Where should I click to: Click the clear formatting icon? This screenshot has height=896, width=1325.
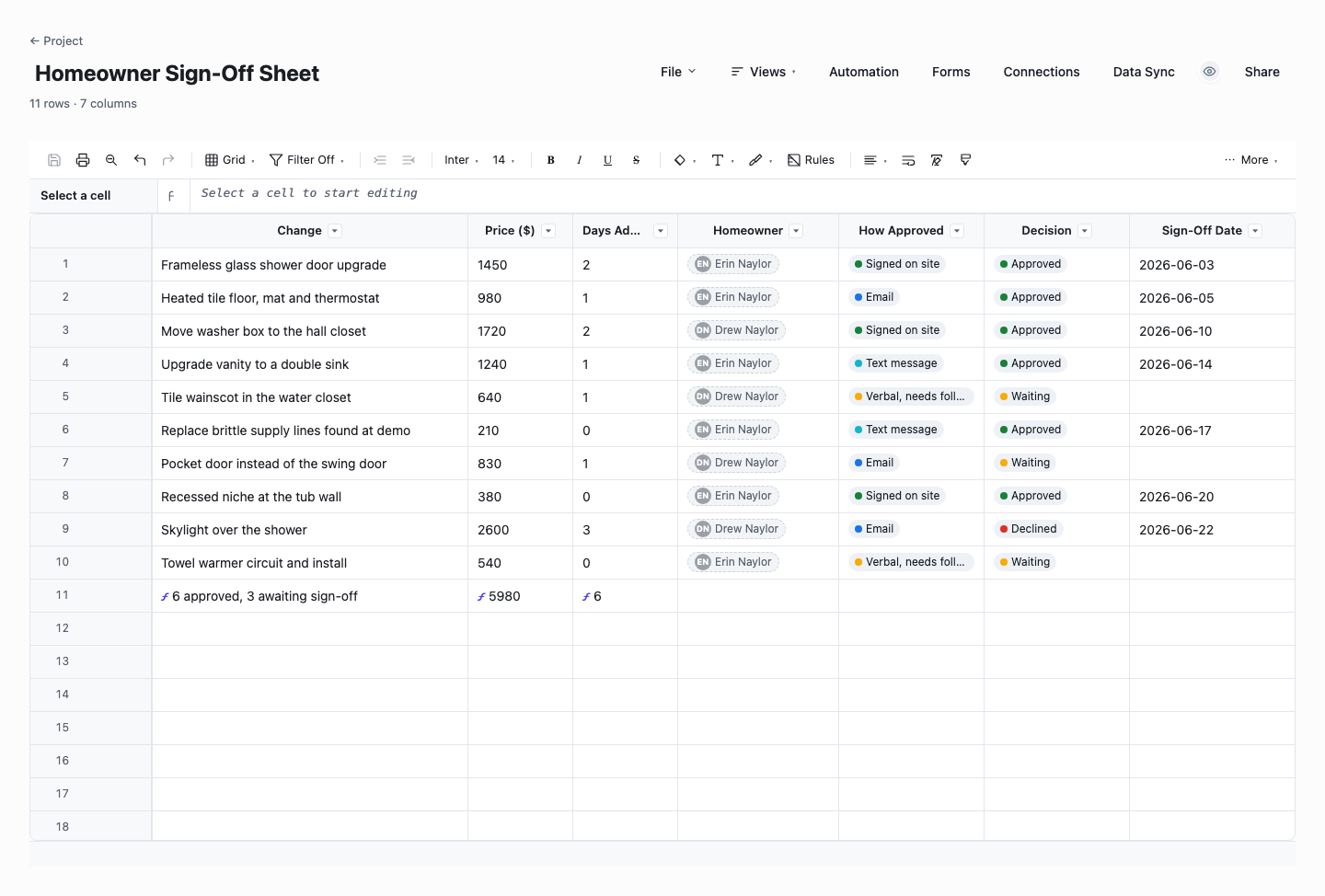937,160
